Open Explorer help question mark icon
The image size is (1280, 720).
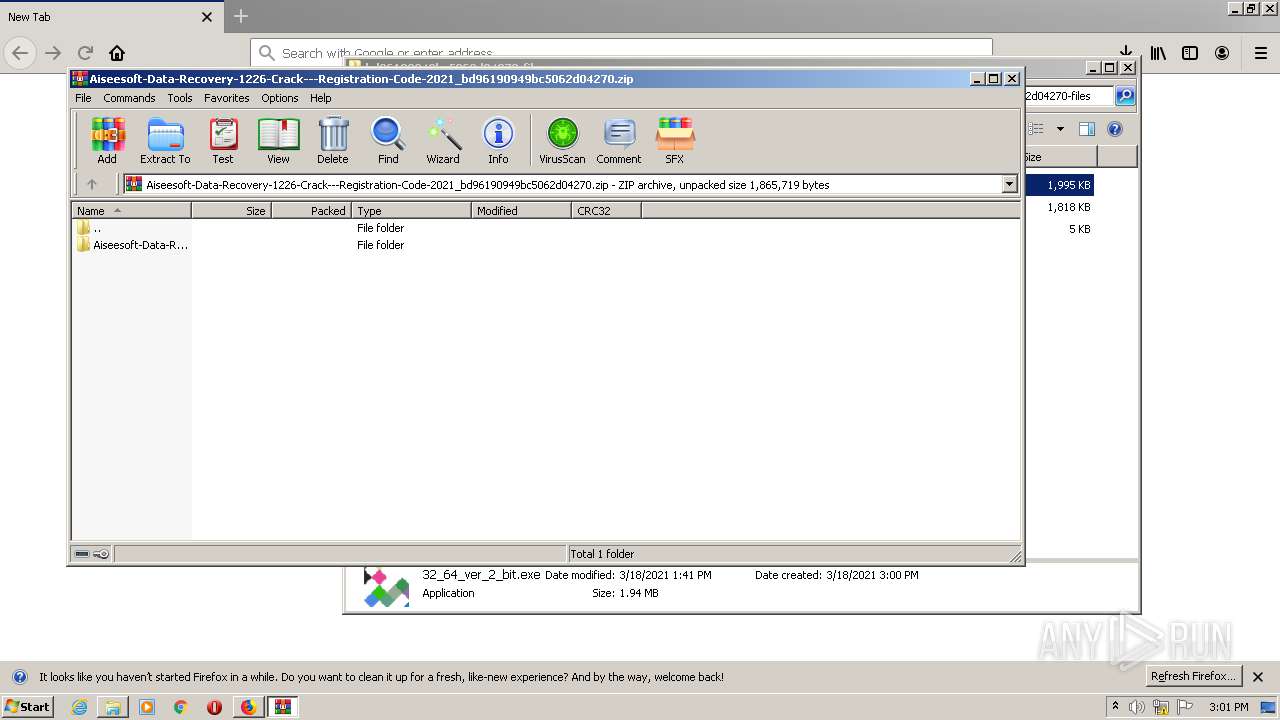[x=1115, y=129]
